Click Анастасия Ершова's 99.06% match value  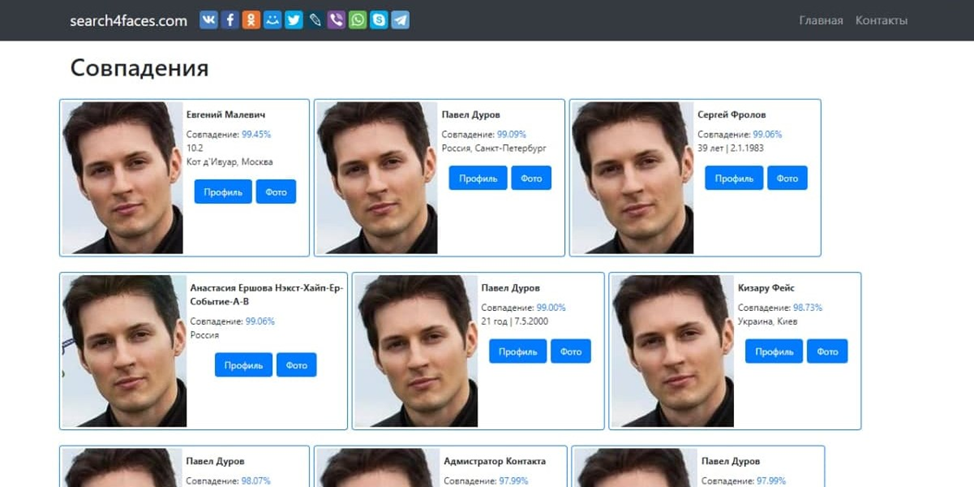coord(260,321)
